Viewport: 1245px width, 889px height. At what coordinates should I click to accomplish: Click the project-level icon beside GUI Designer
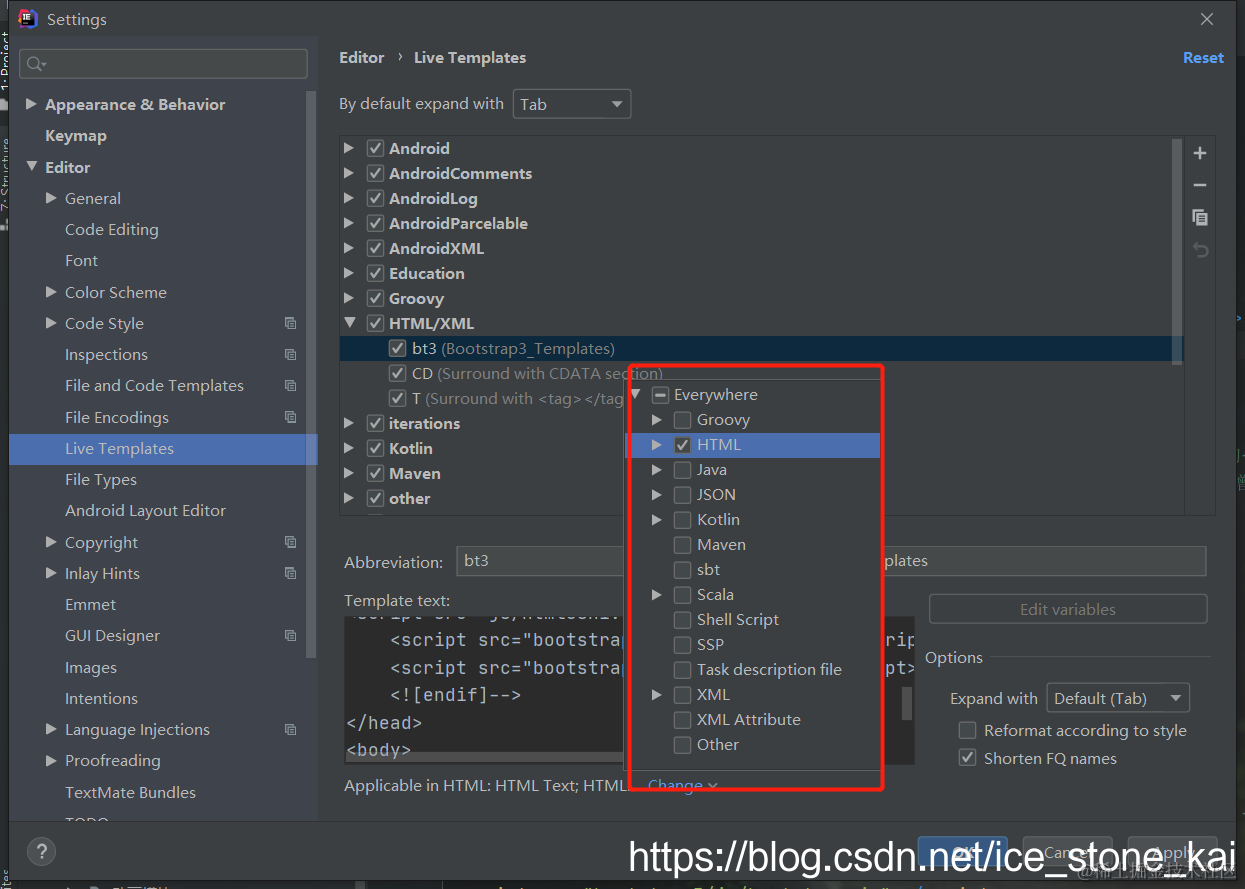click(x=290, y=635)
